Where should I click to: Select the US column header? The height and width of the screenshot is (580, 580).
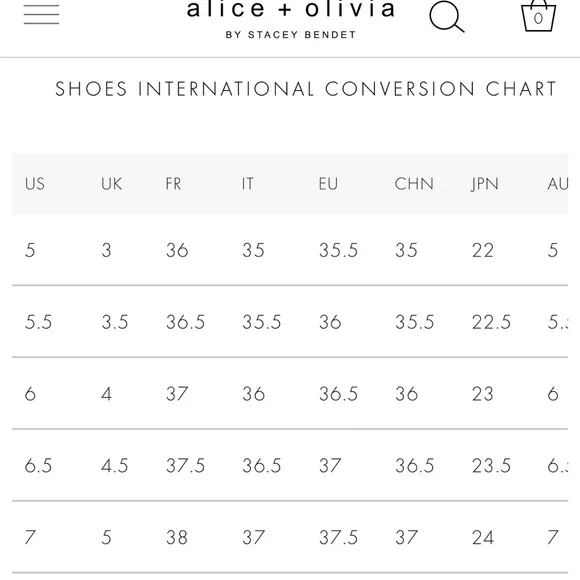[35, 184]
